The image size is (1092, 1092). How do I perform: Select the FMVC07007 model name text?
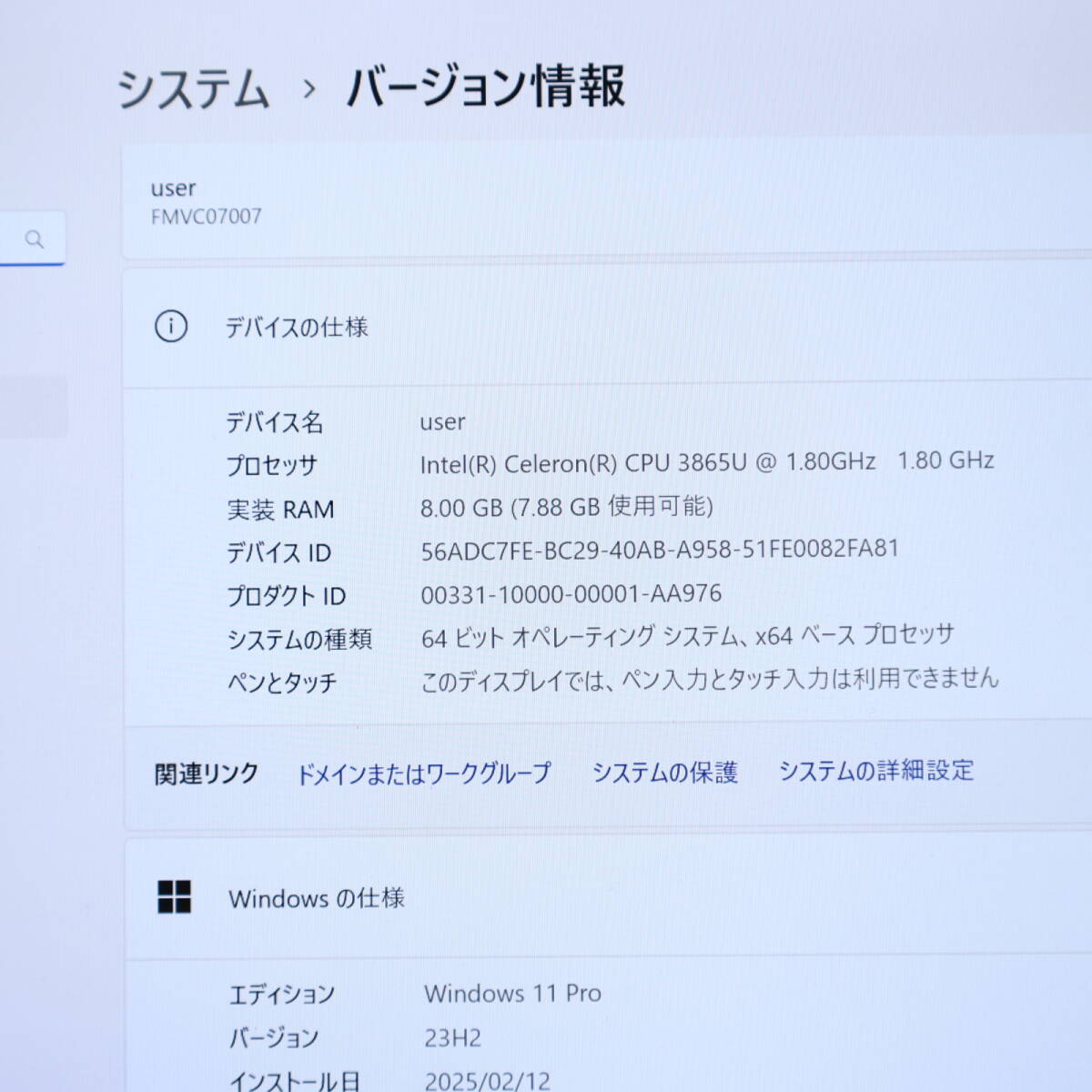(207, 217)
